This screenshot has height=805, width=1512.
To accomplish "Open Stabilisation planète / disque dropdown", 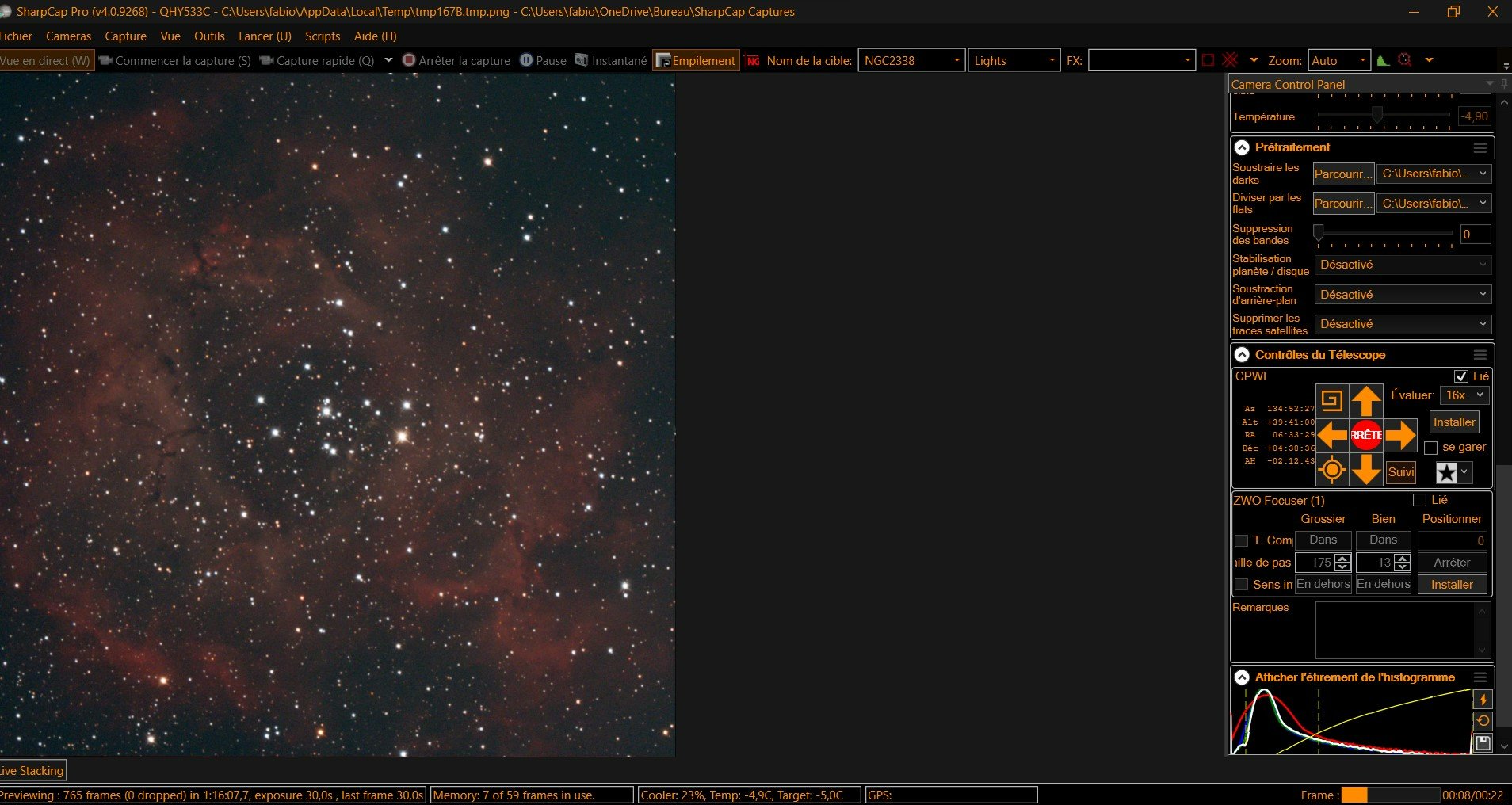I will (1403, 265).
